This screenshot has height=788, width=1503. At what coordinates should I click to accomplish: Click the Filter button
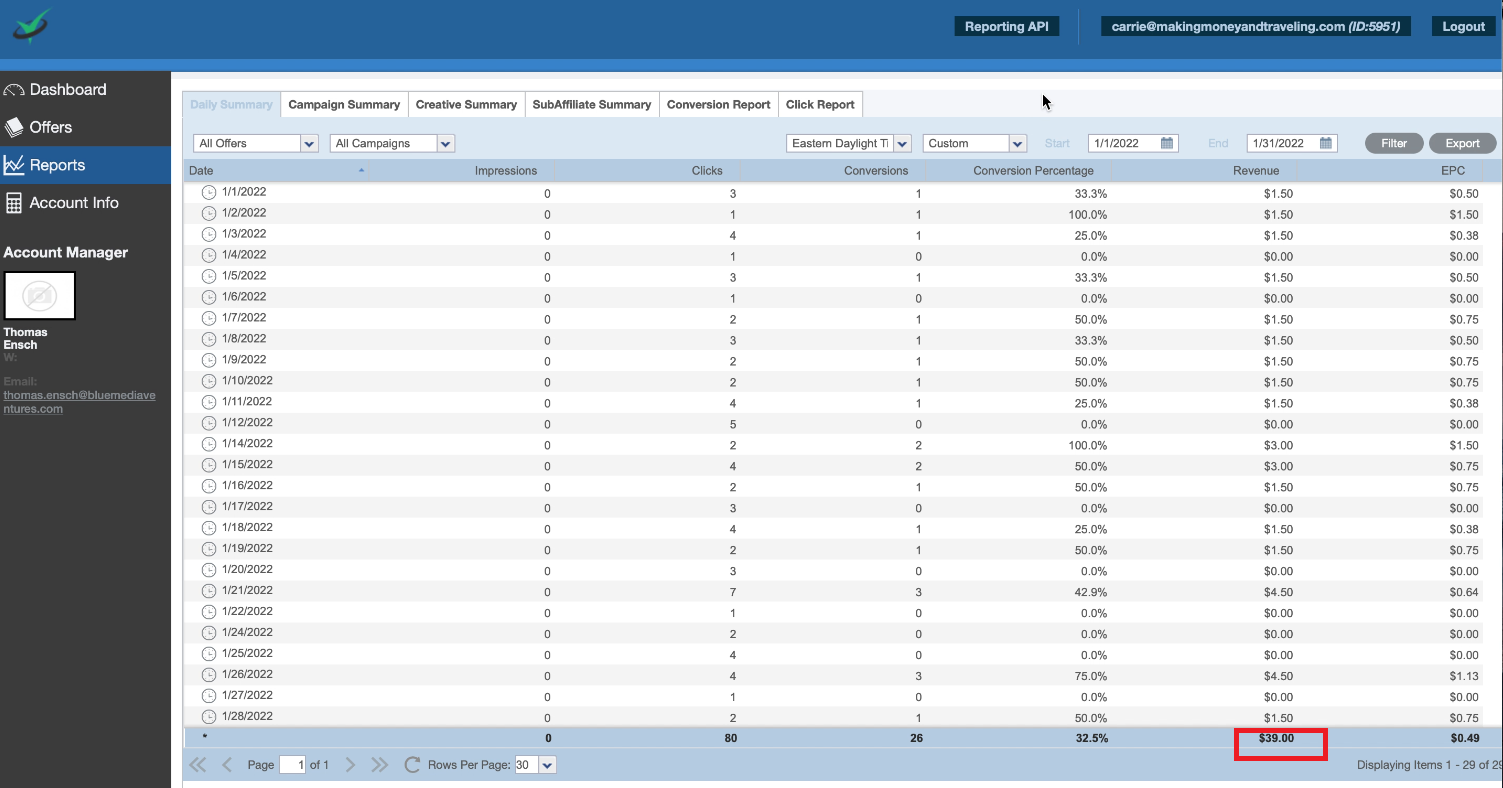pyautogui.click(x=1394, y=143)
